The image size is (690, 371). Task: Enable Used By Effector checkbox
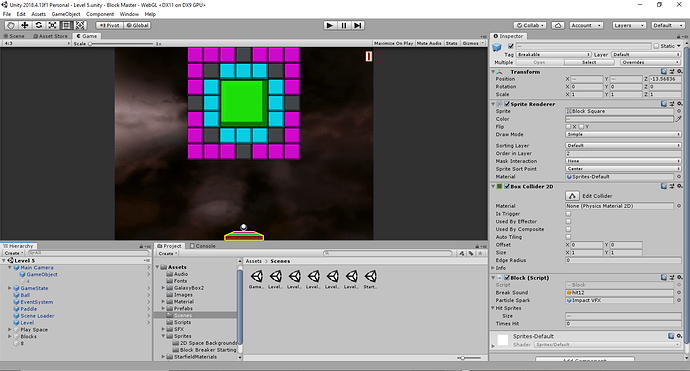click(568, 221)
